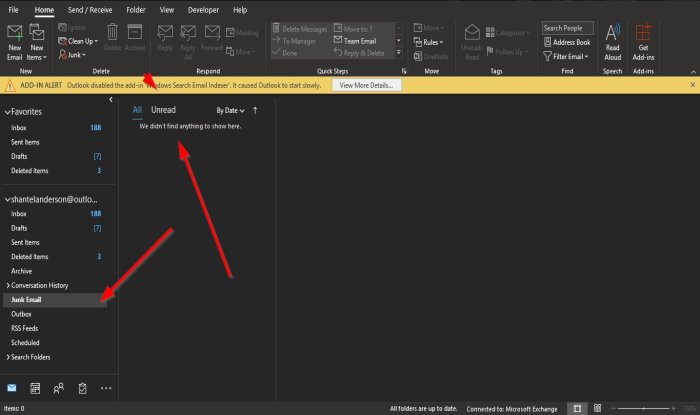Click the Reply All icon
The width and height of the screenshot is (700, 415).
coord(188,33)
